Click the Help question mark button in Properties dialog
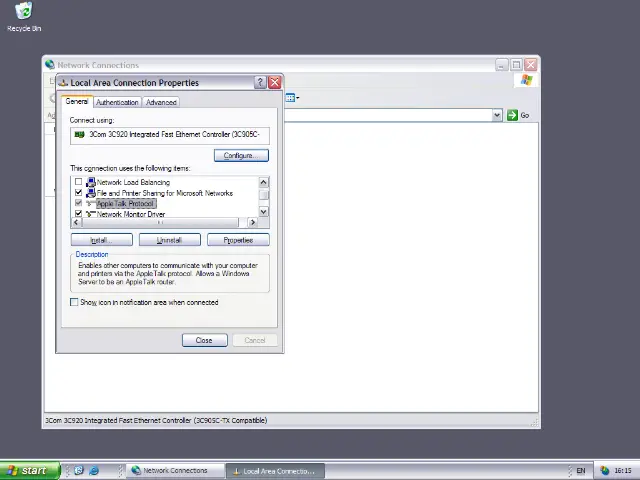Viewport: 640px width, 480px height. [x=260, y=82]
